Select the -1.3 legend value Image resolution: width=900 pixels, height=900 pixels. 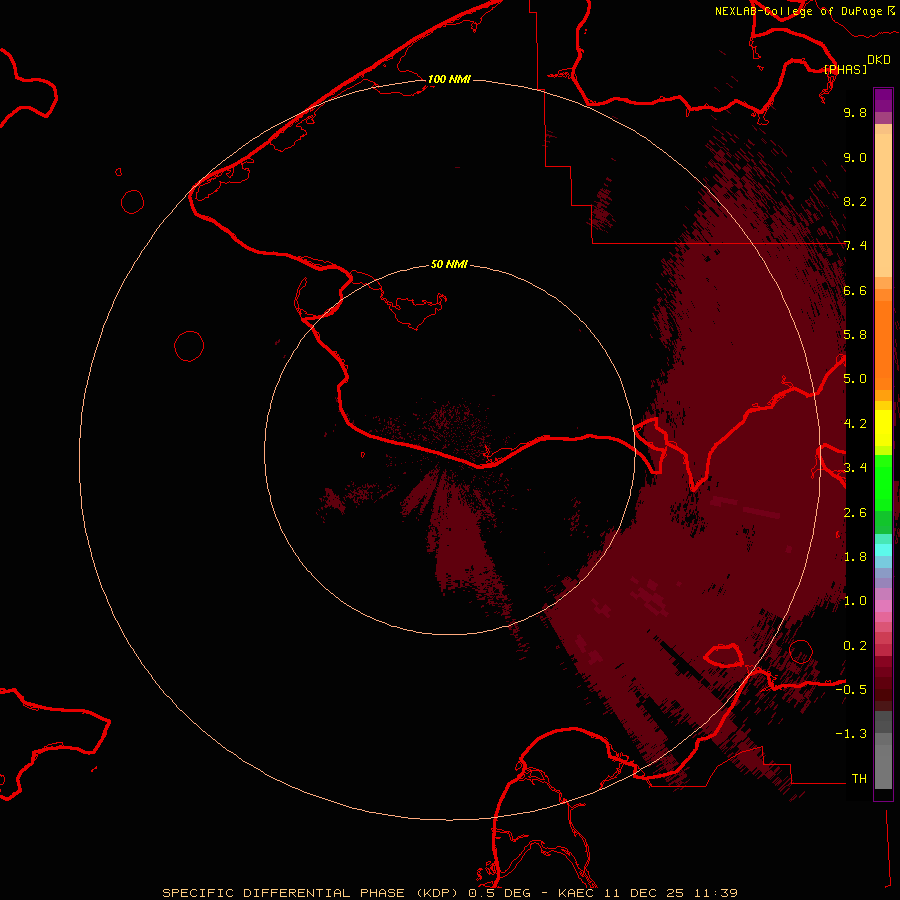(x=851, y=734)
